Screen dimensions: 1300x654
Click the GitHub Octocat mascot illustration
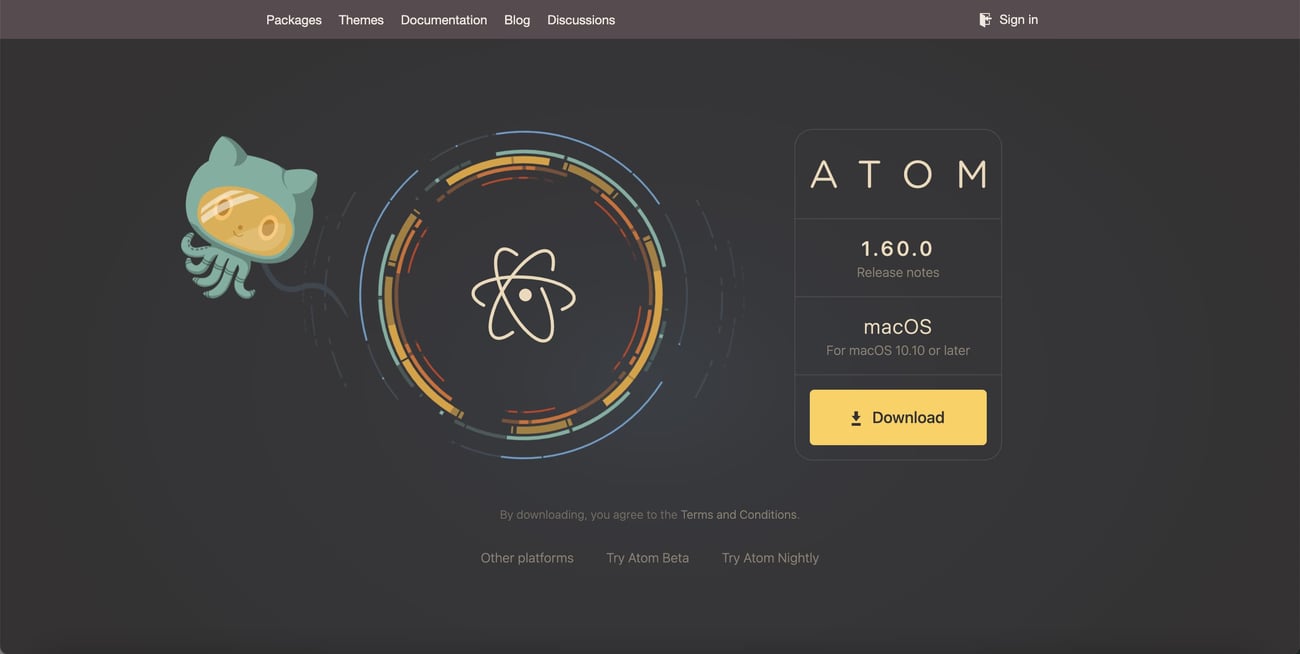click(x=247, y=215)
